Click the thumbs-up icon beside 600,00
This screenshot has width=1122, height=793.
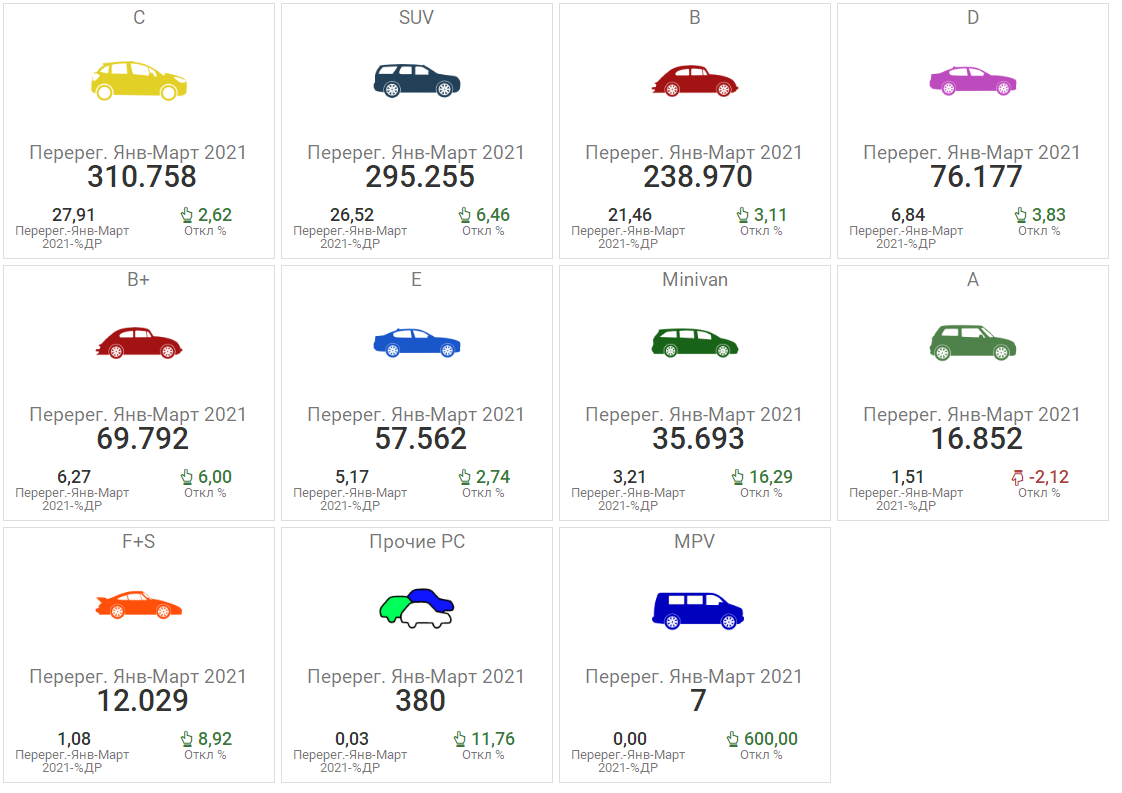(x=735, y=740)
